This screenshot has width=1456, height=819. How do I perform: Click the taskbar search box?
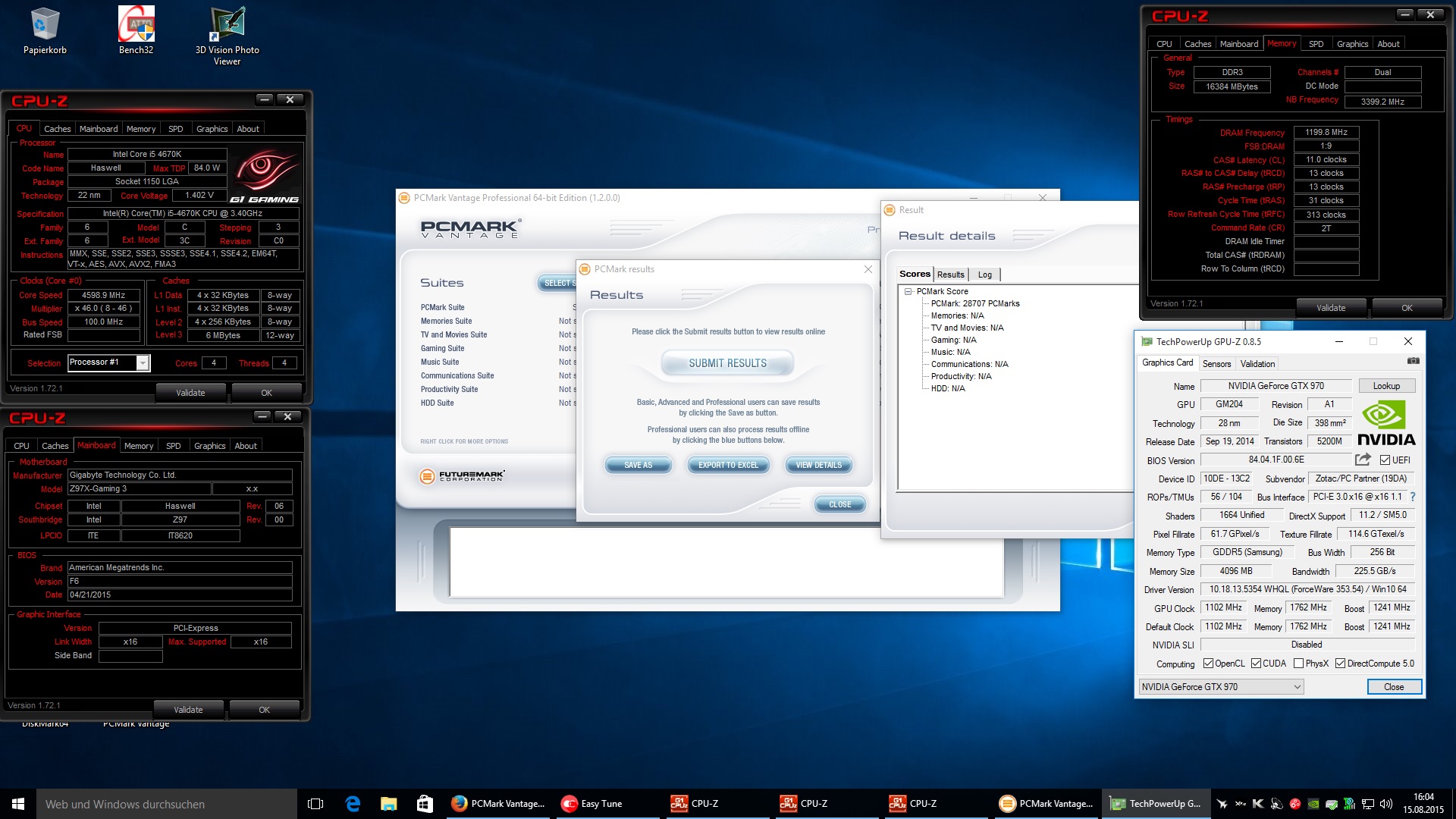click(167, 804)
